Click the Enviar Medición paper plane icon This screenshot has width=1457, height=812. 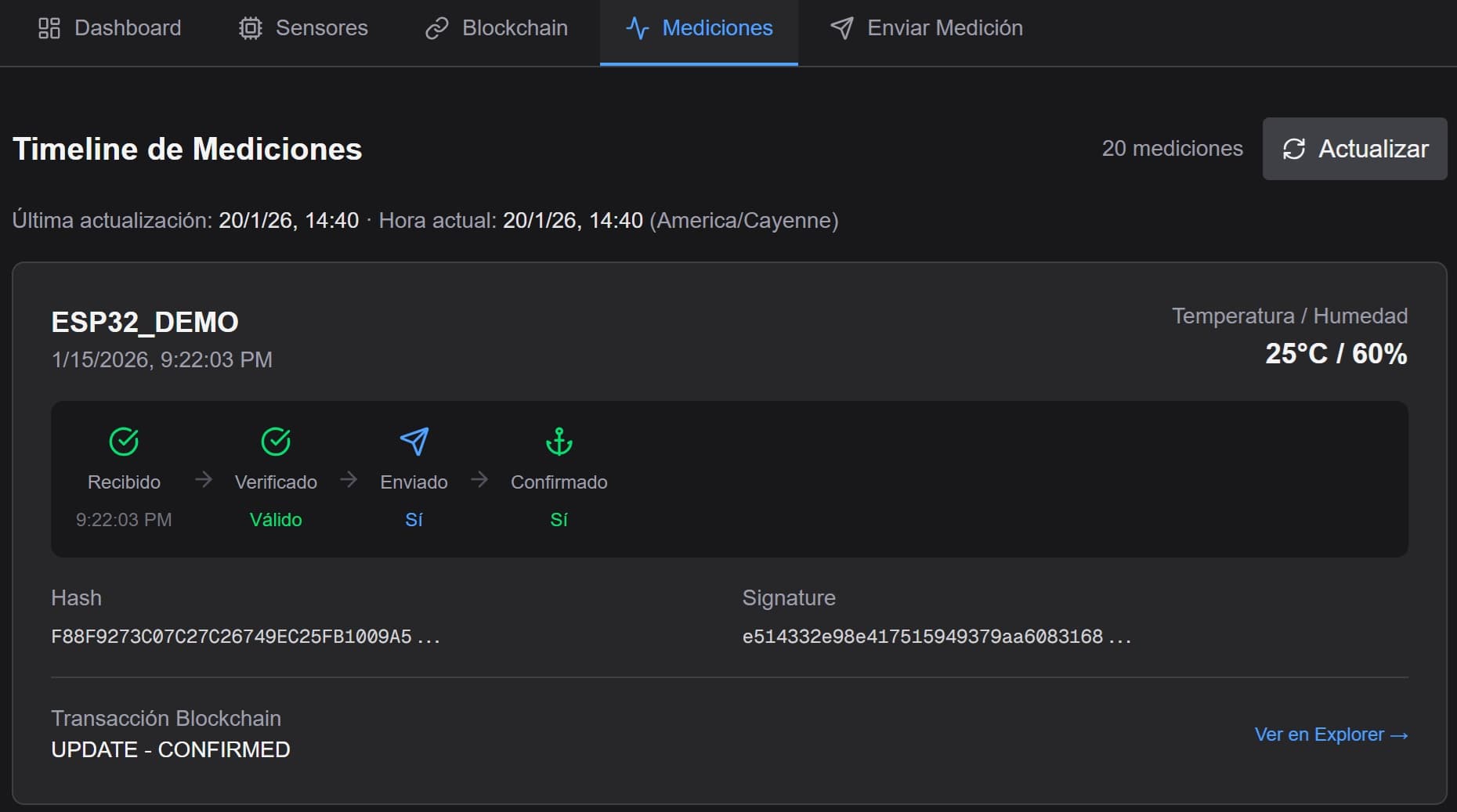[842, 27]
